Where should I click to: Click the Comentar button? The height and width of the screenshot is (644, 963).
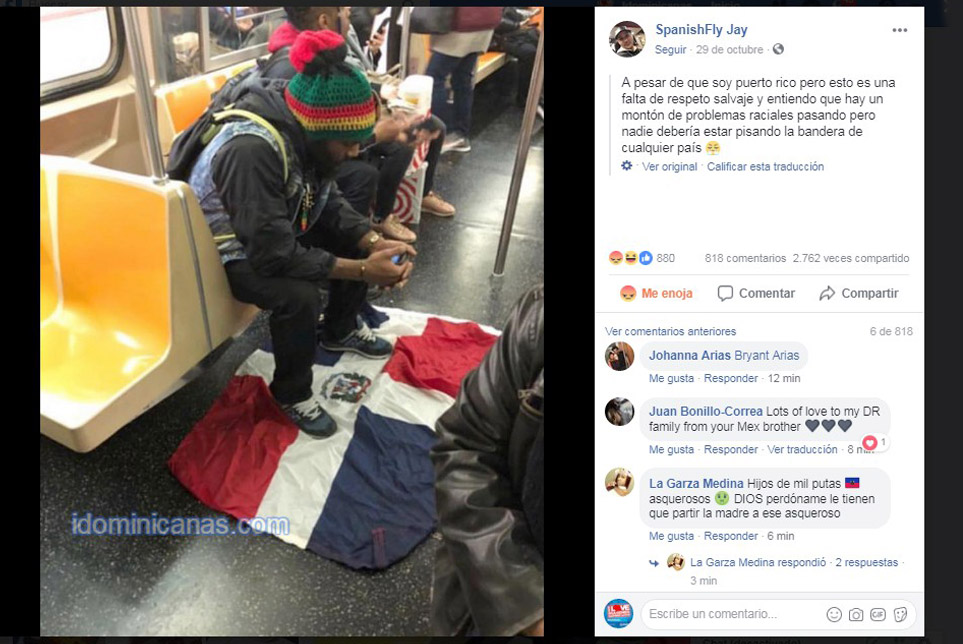click(x=756, y=293)
